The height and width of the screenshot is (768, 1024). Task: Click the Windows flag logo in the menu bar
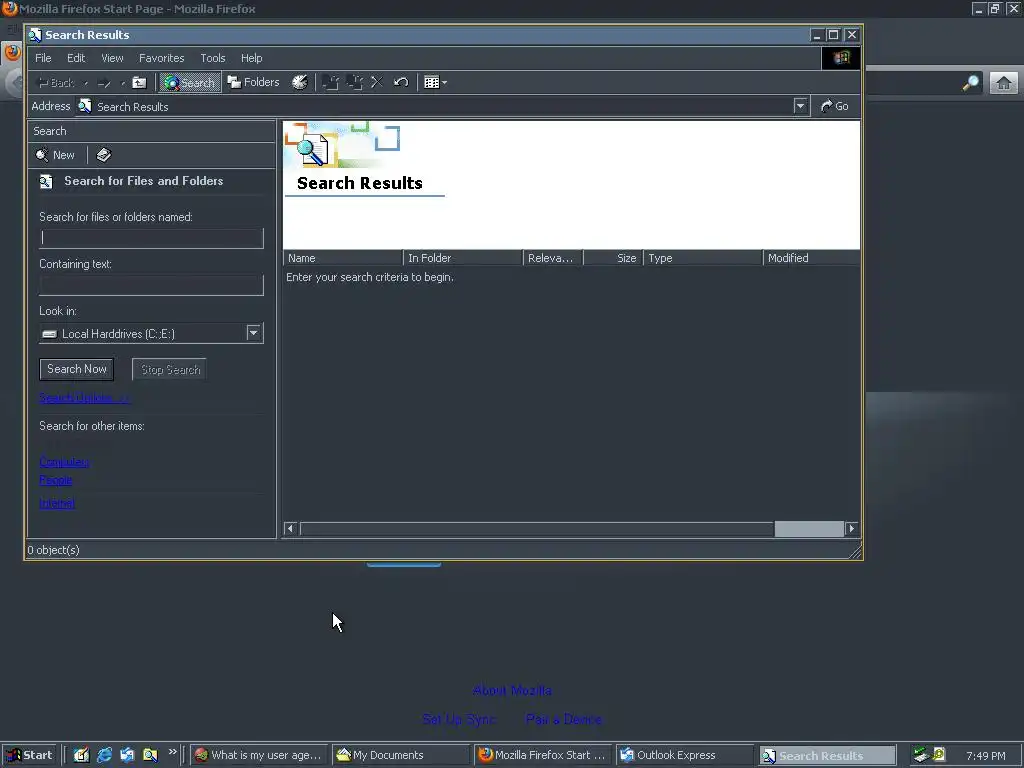pos(840,58)
